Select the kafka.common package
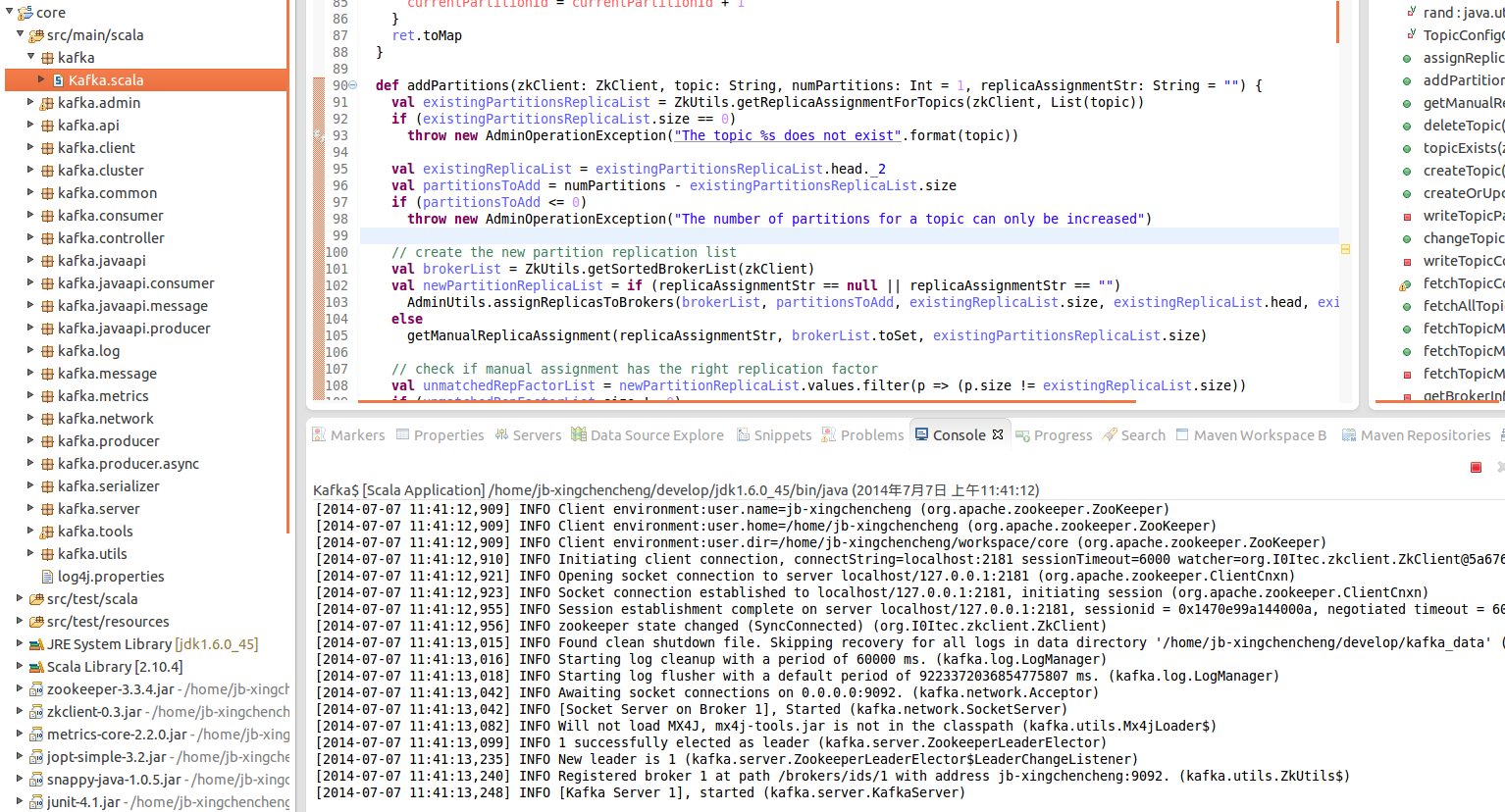 point(107,192)
